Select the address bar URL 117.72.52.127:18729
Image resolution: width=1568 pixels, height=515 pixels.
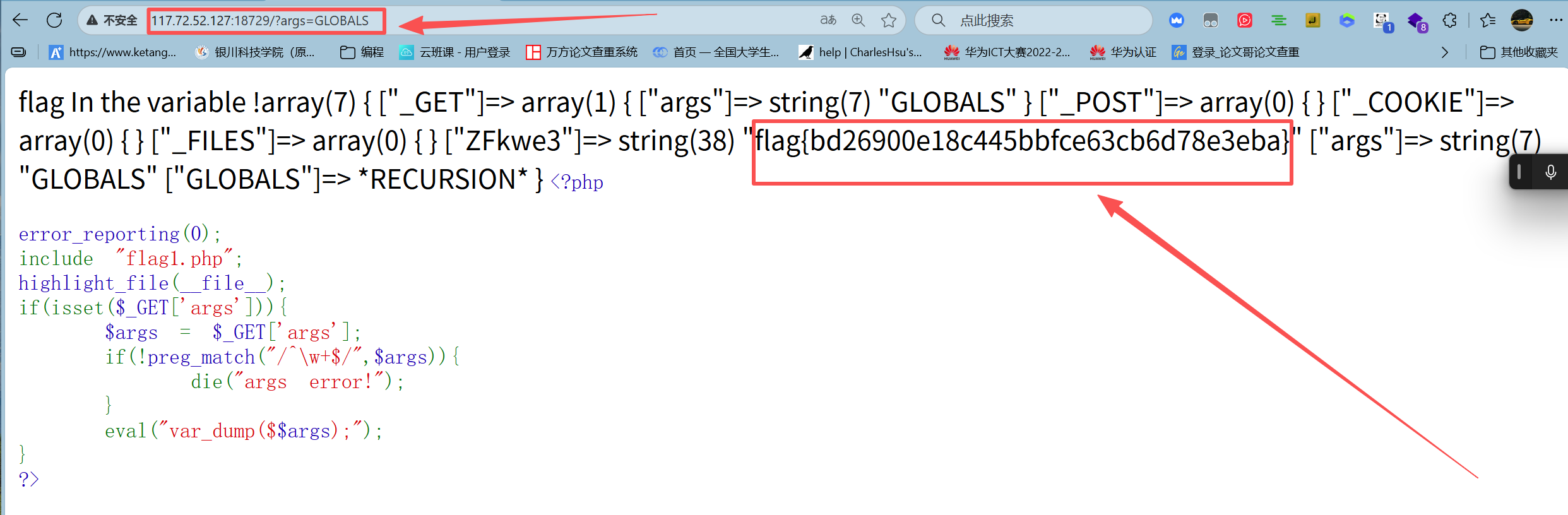(x=259, y=21)
